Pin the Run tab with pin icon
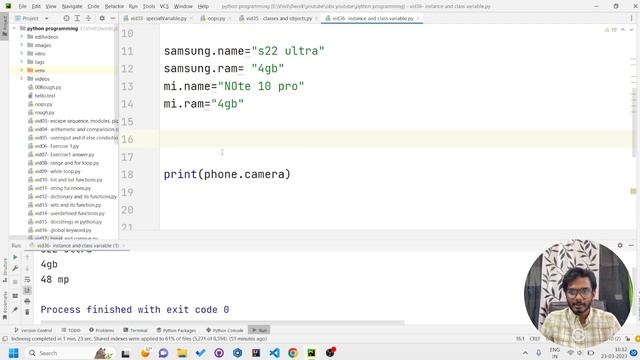The image size is (640, 360). click(15, 309)
